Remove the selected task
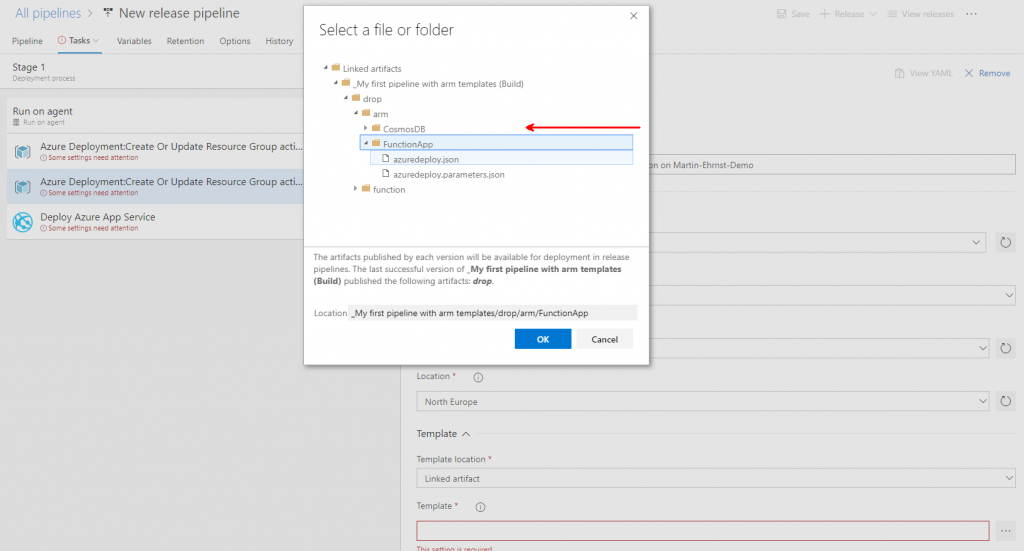This screenshot has width=1024, height=551. pyautogui.click(x=987, y=73)
